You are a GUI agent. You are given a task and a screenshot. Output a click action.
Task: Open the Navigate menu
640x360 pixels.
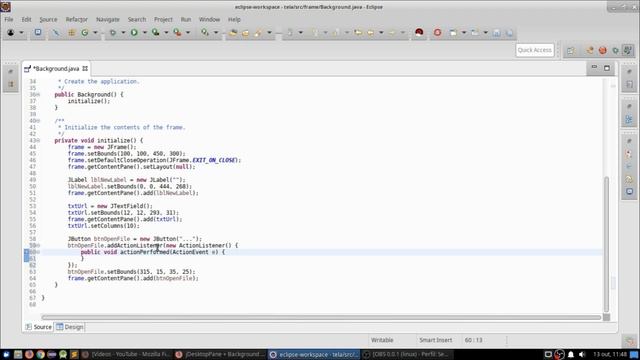point(108,19)
